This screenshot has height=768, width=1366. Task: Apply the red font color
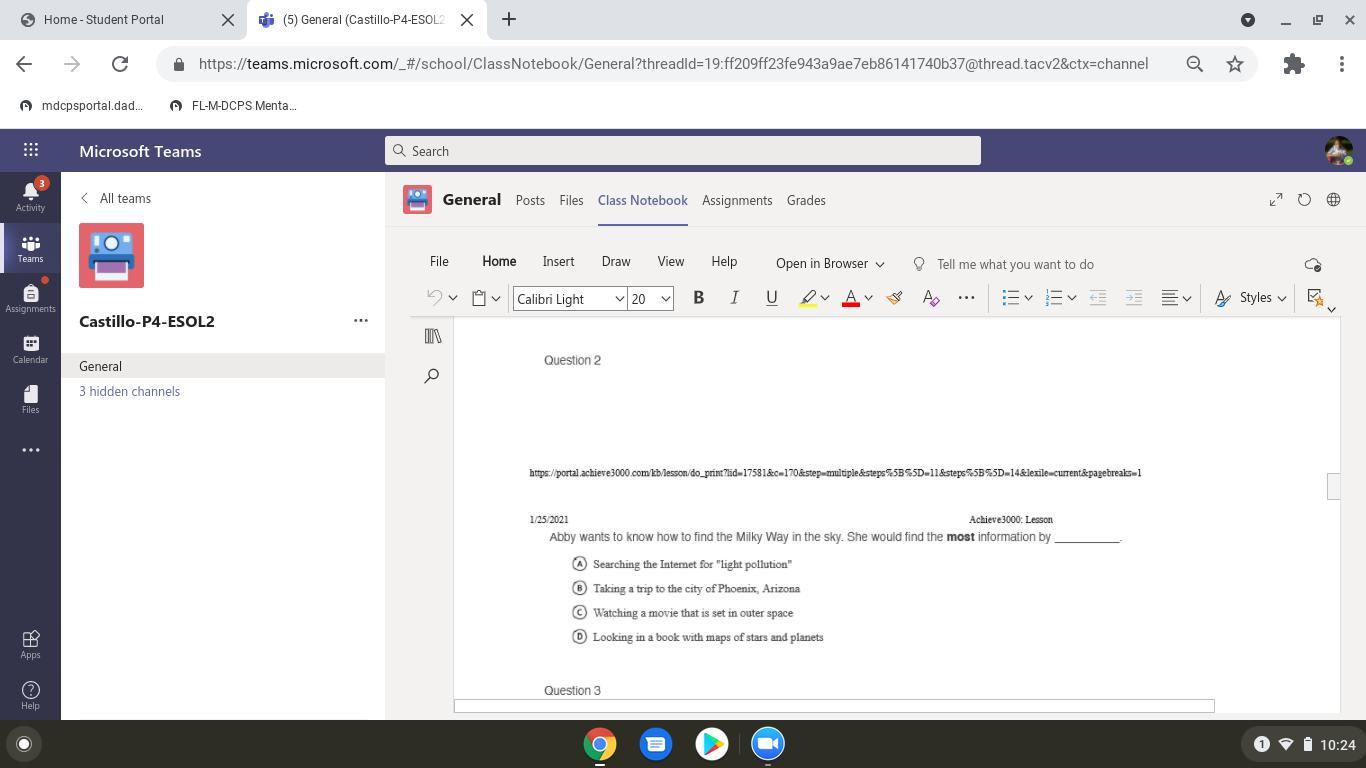pyautogui.click(x=851, y=298)
